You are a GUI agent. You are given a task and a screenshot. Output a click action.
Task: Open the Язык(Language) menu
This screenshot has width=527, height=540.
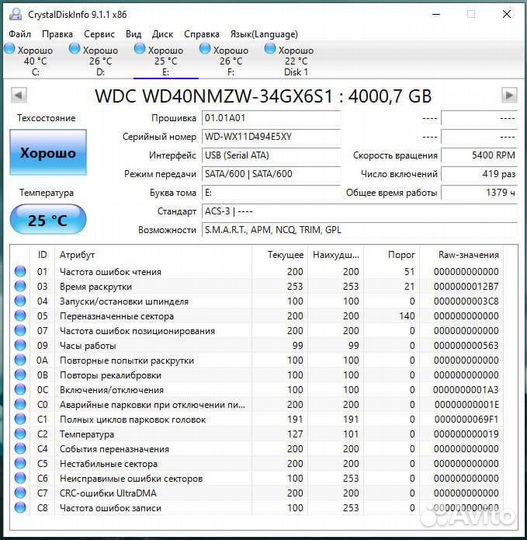click(x=264, y=34)
